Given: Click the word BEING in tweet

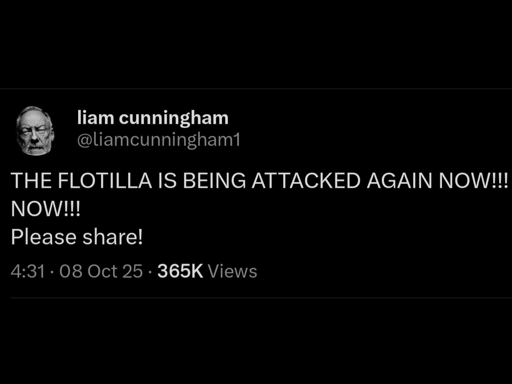Looking at the screenshot, I should click(214, 181).
